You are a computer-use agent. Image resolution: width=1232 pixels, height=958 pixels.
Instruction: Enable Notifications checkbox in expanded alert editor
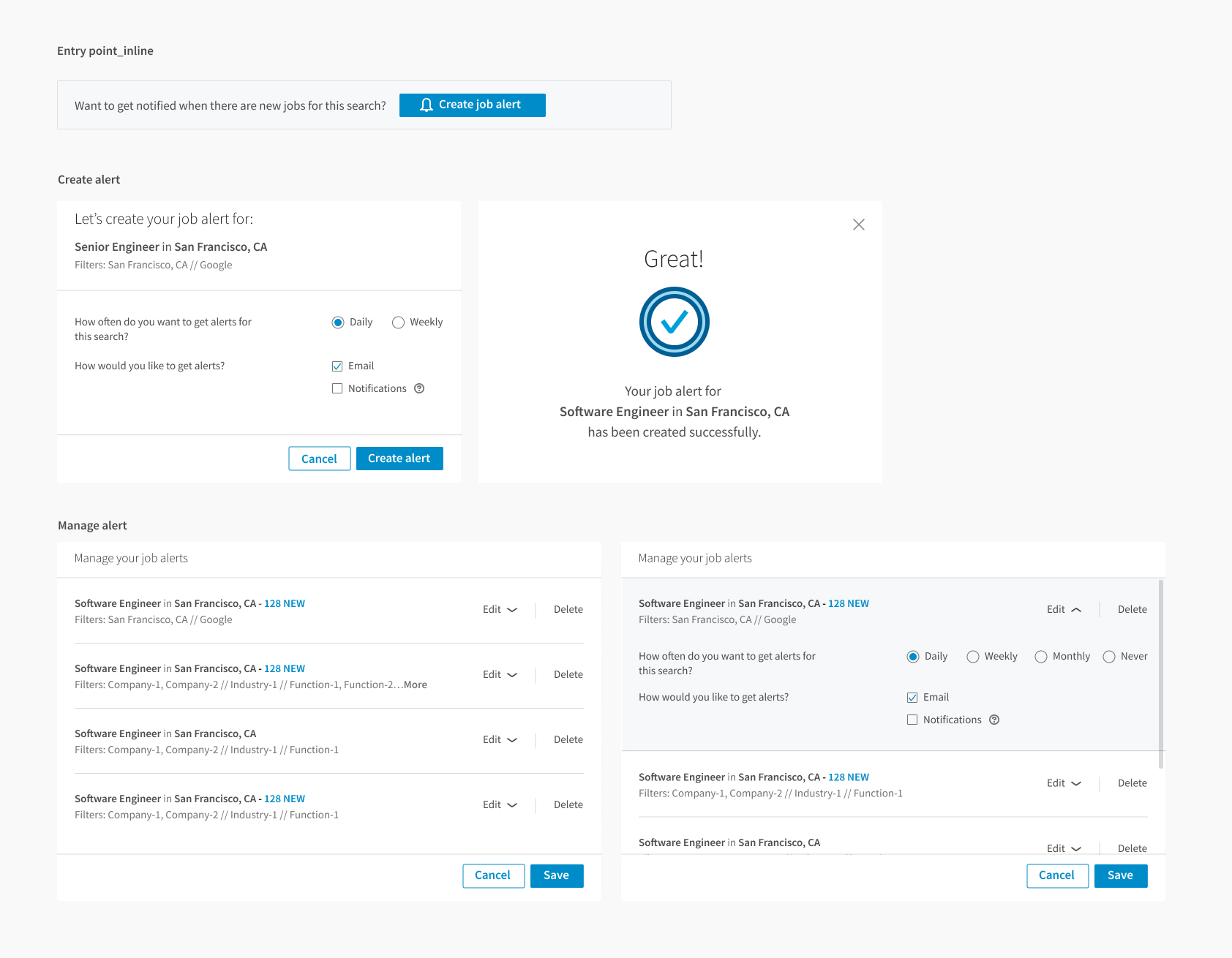(x=912, y=720)
